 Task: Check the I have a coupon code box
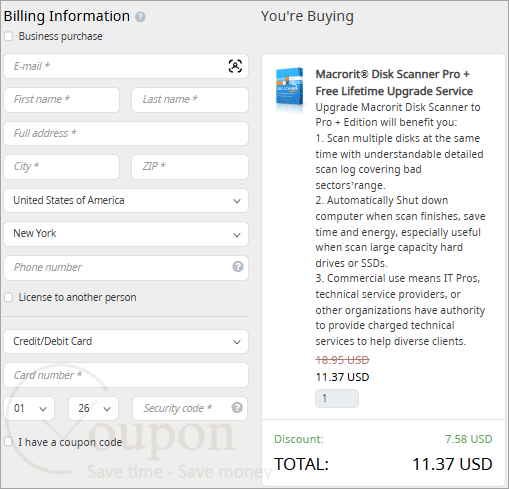tap(8, 442)
